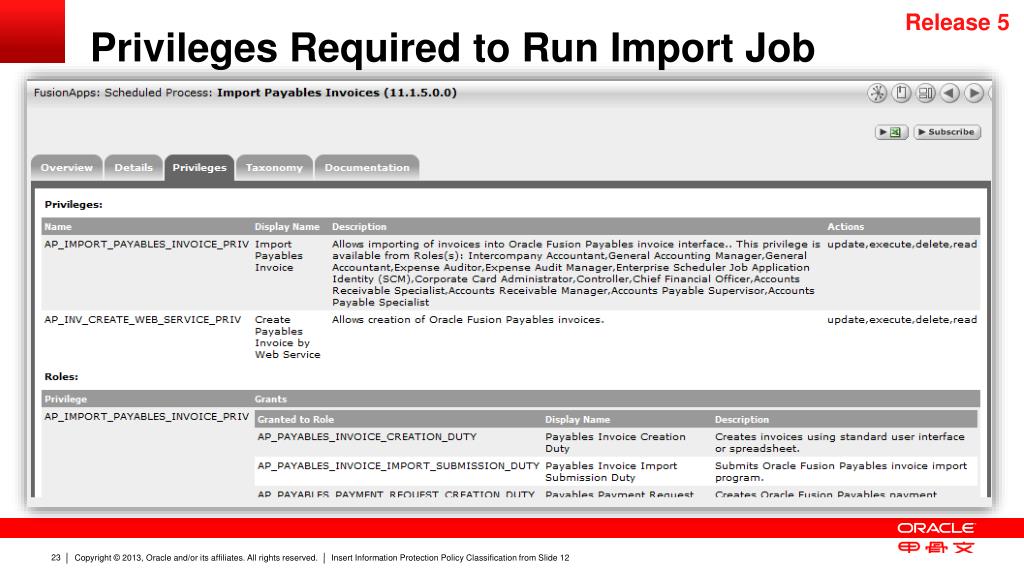The height and width of the screenshot is (576, 1024).
Task: Select the AP_INV_CREATE_WEB_SERVICE_PRIV row name
Action: click(x=142, y=320)
